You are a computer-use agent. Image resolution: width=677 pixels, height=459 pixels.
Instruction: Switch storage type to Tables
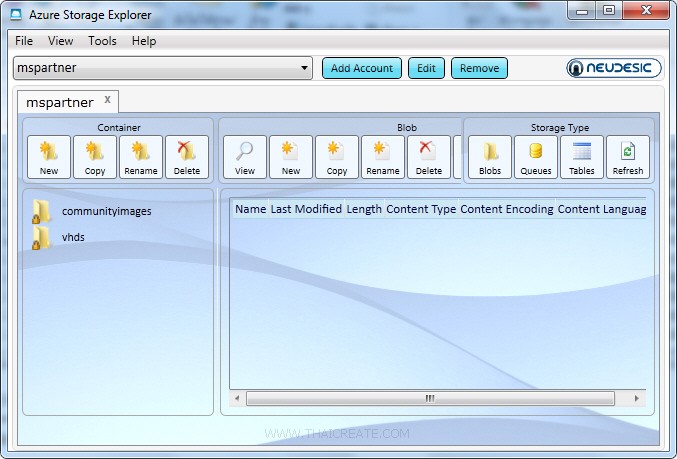[582, 157]
